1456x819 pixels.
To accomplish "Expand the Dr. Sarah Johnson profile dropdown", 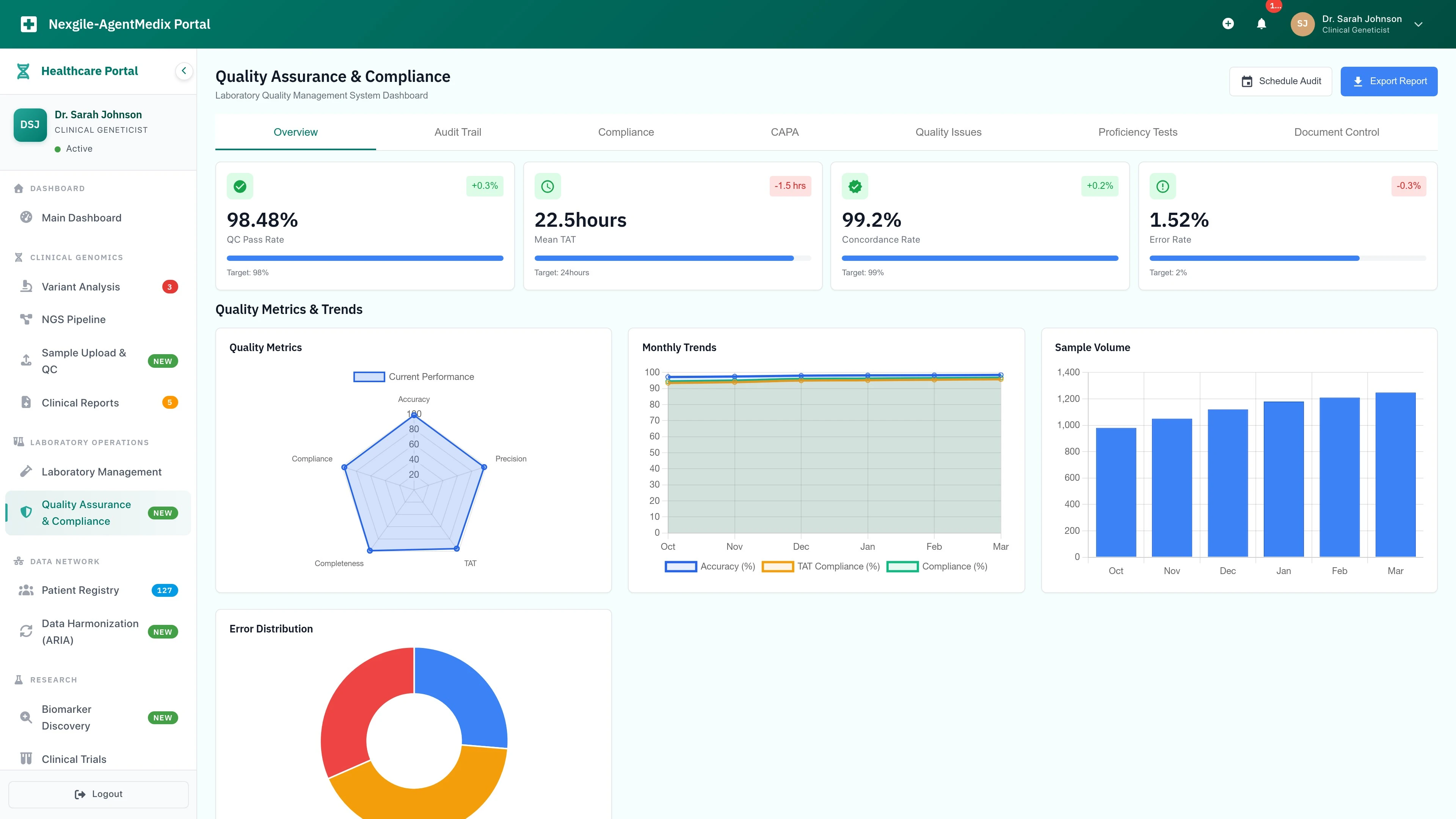I will (x=1419, y=24).
